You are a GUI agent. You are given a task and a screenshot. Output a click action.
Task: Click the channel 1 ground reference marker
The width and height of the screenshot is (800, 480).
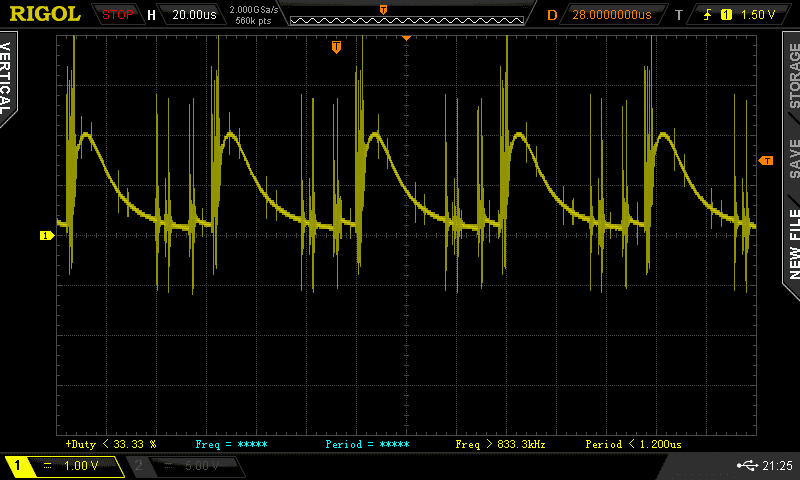[45, 235]
